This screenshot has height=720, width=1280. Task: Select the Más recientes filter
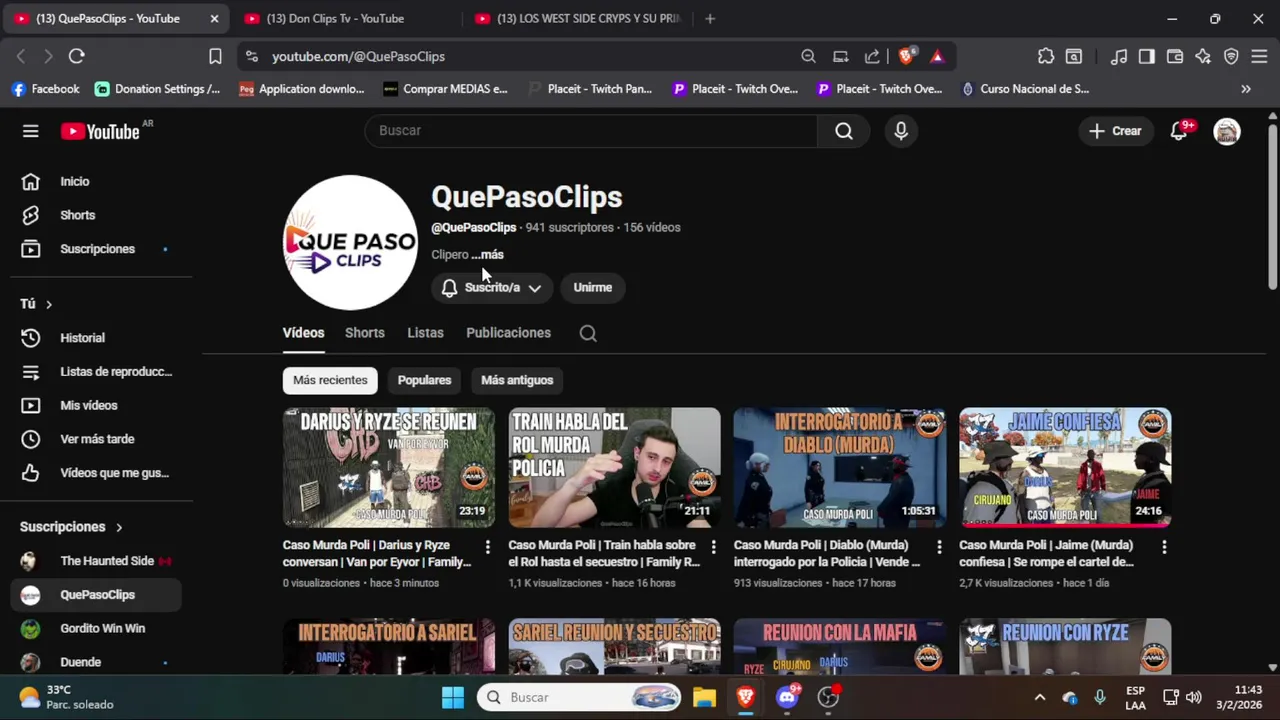click(330, 380)
